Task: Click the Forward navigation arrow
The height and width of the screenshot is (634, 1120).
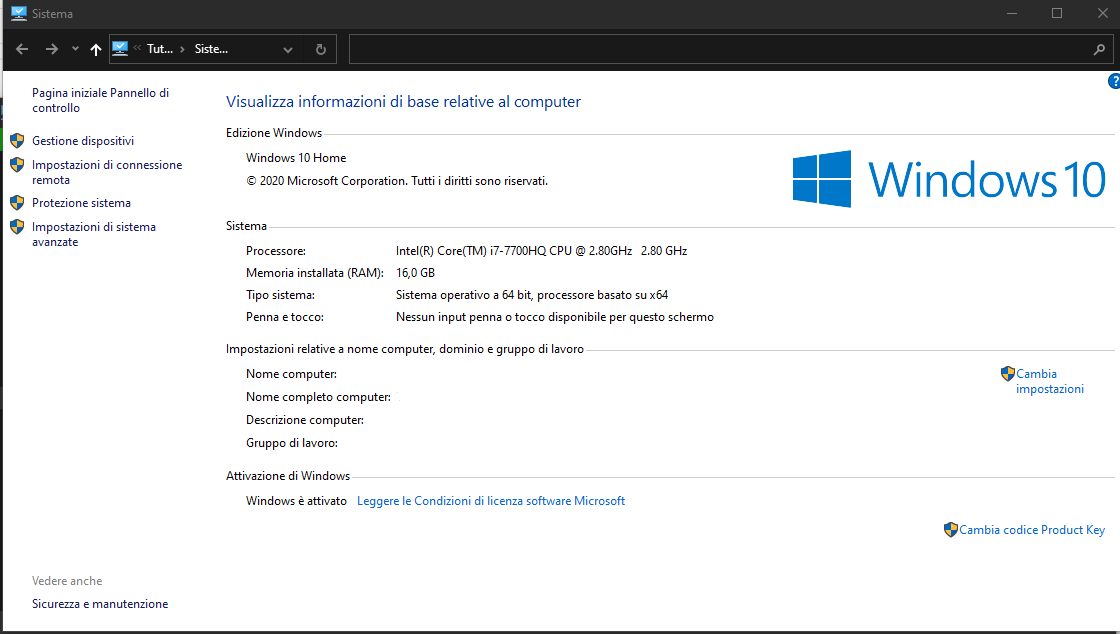Action: (x=52, y=49)
